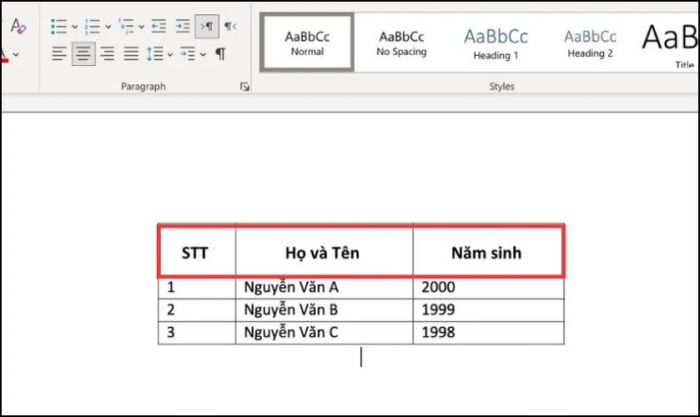
Task: Open the numbering library dropdown arrow
Action: point(108,27)
